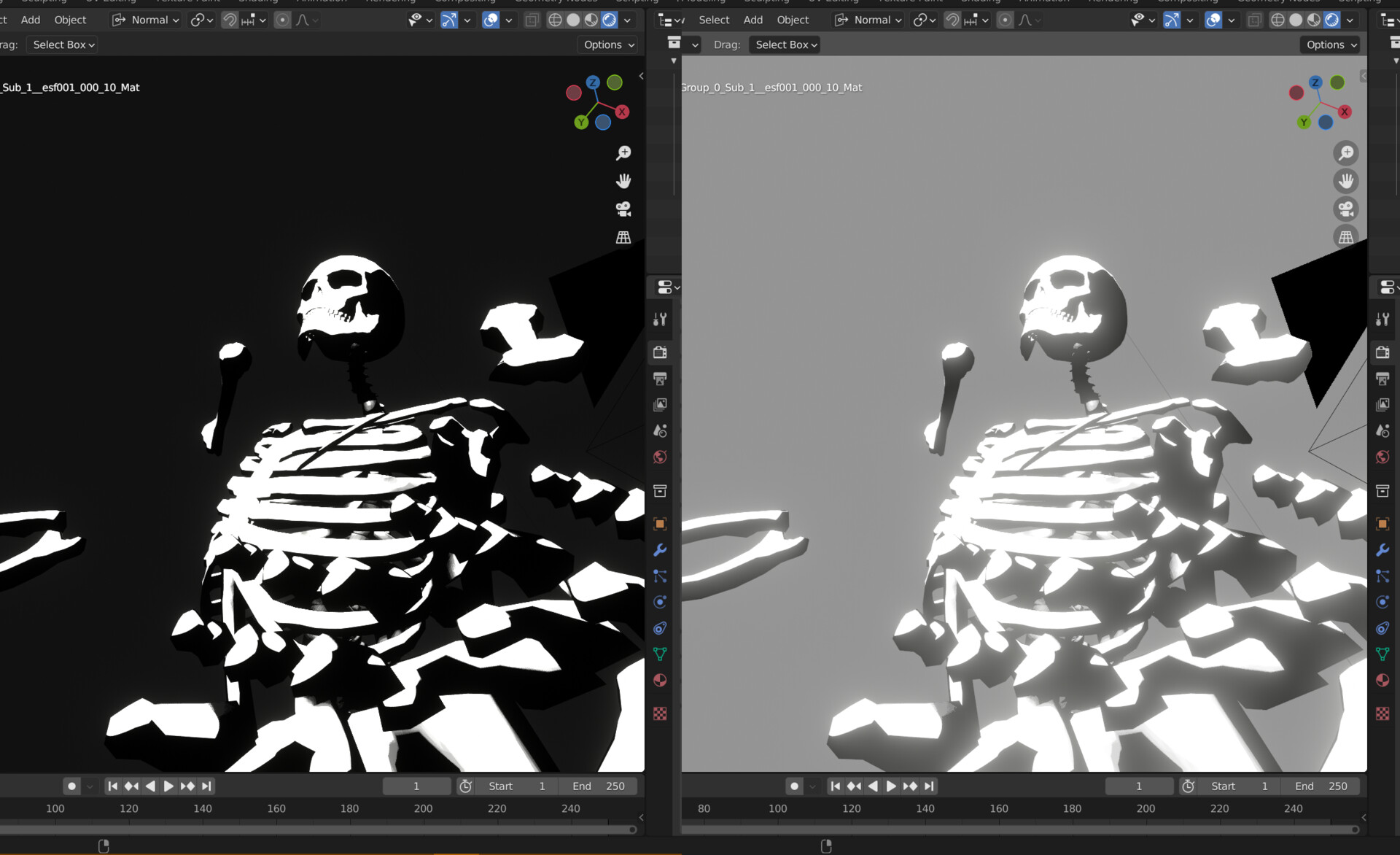The width and height of the screenshot is (1400, 855).
Task: Activate the zoom magnifier in viewport sidebar
Action: tap(623, 152)
